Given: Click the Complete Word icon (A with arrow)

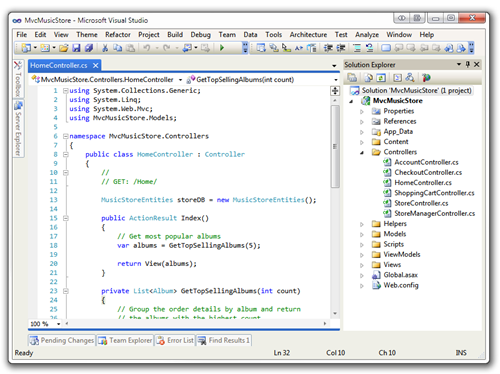Looking at the screenshot, I should click(x=299, y=48).
